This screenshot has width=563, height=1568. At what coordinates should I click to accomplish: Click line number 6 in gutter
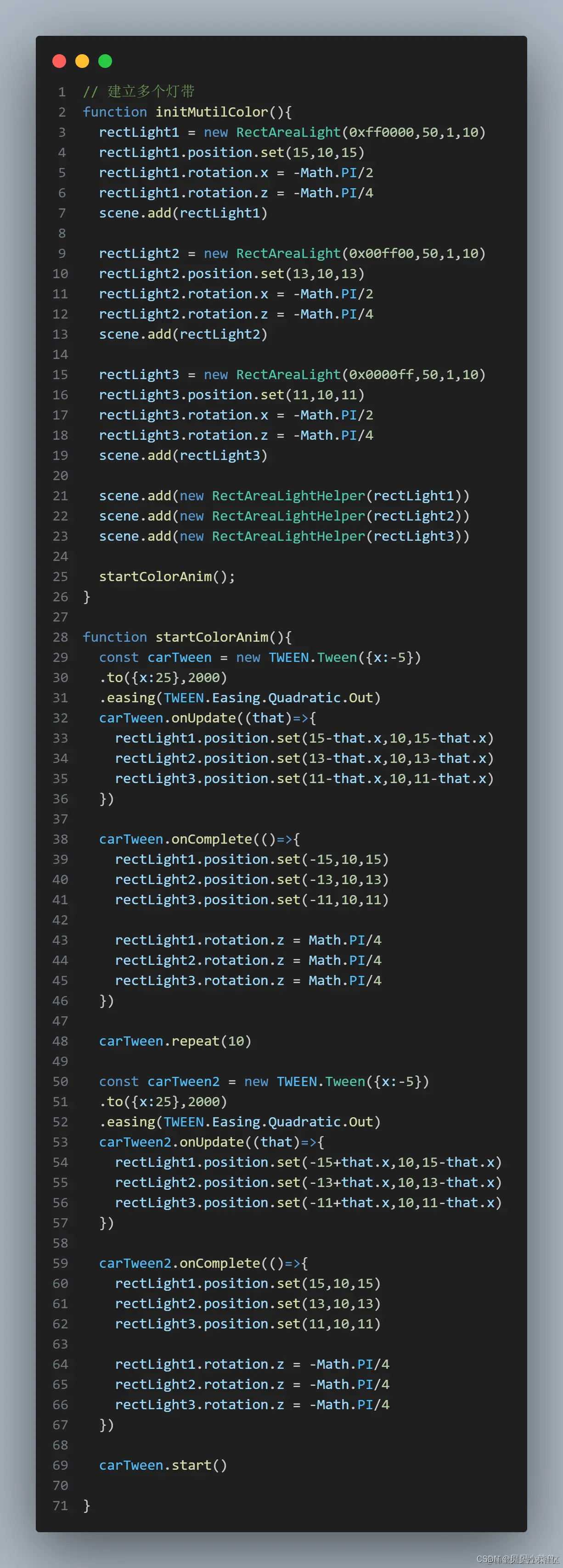[x=62, y=193]
